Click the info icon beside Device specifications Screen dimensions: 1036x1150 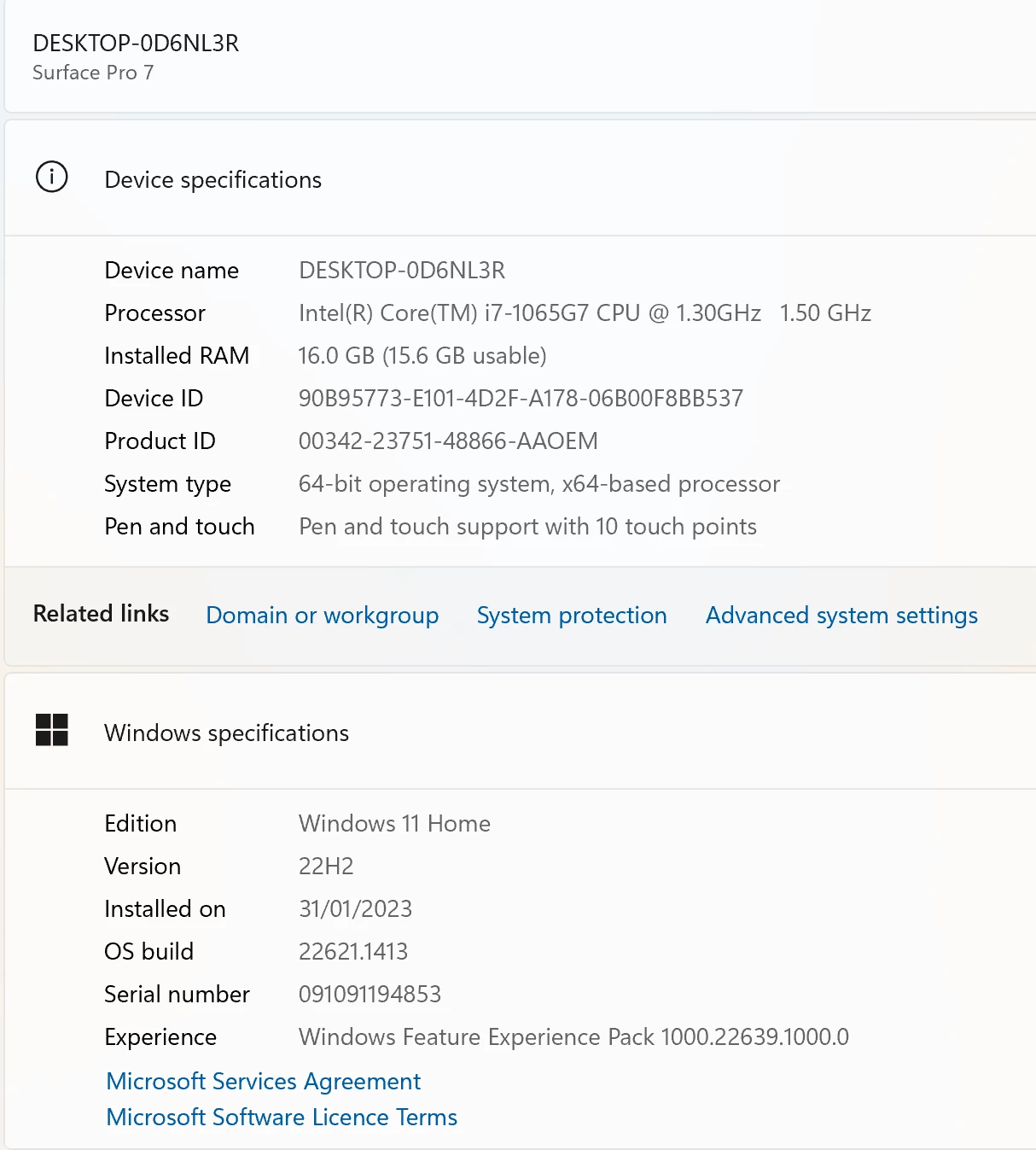point(52,177)
